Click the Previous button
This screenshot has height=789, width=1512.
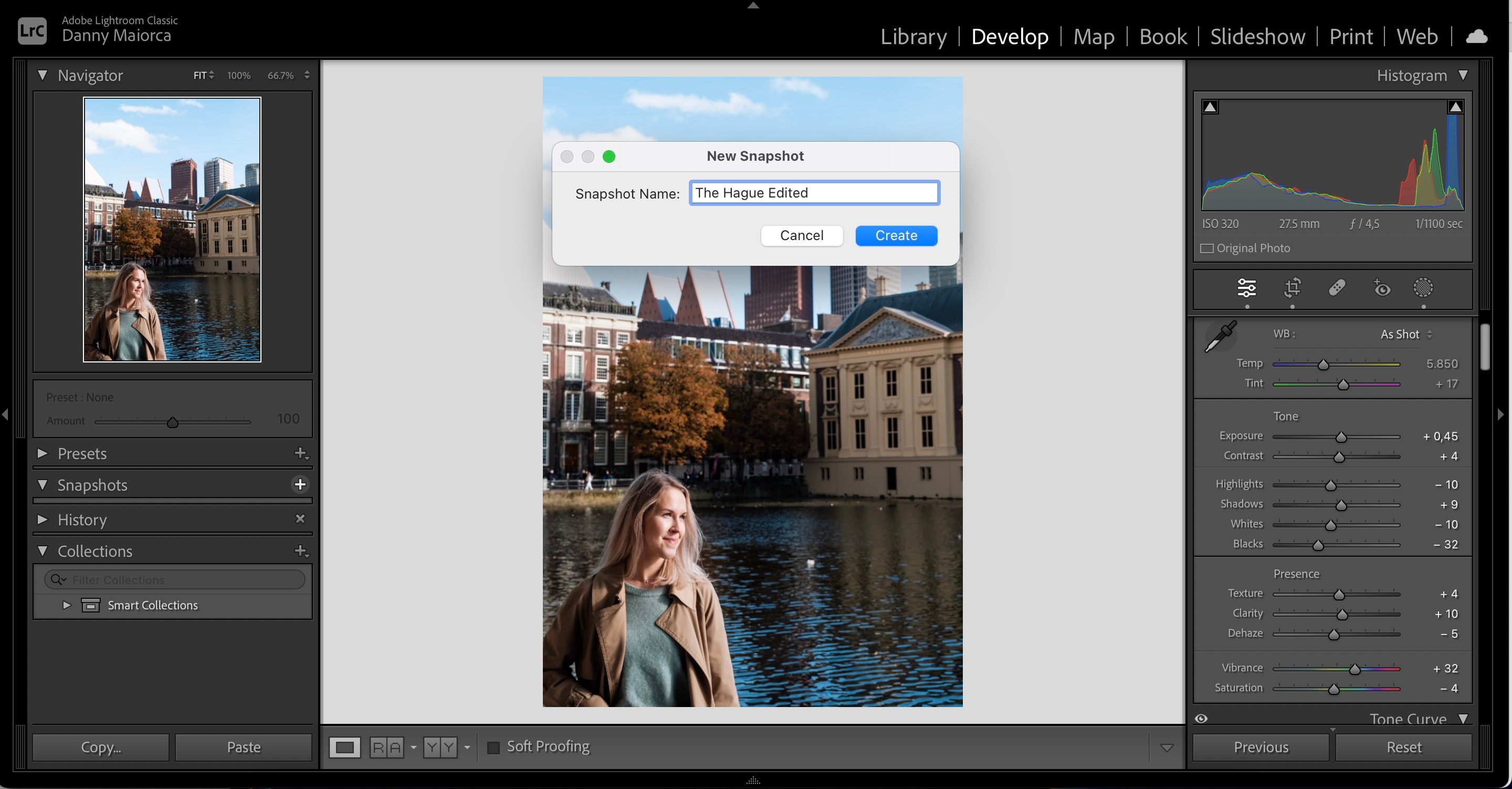click(x=1262, y=746)
